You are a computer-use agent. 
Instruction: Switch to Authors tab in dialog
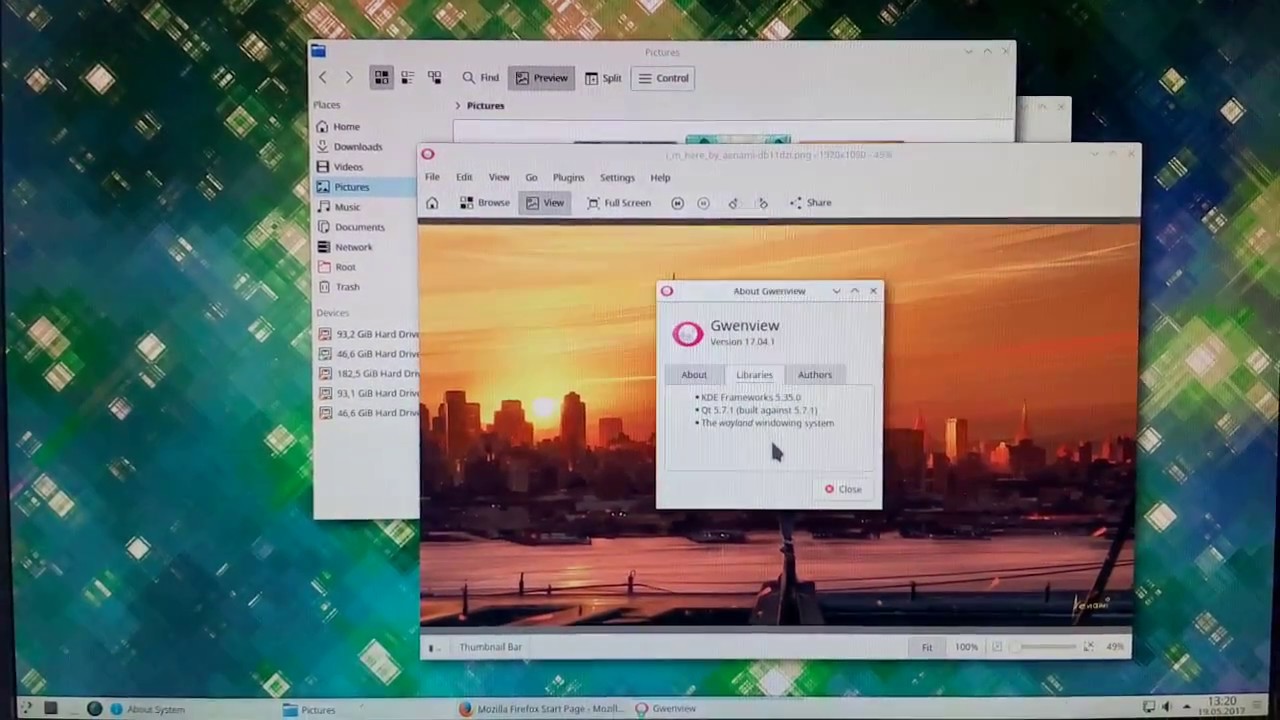(814, 375)
